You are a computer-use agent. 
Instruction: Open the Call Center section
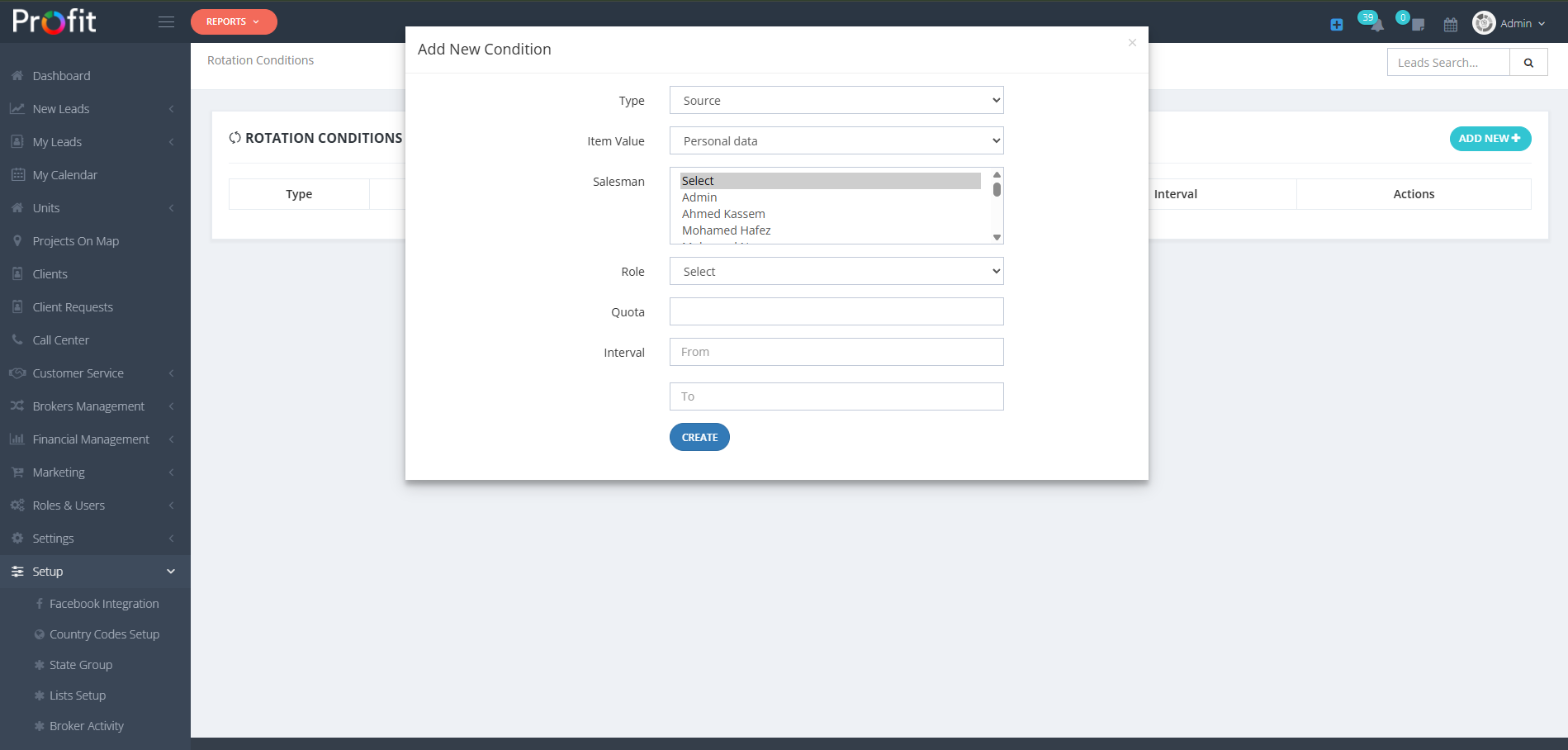[x=60, y=339]
